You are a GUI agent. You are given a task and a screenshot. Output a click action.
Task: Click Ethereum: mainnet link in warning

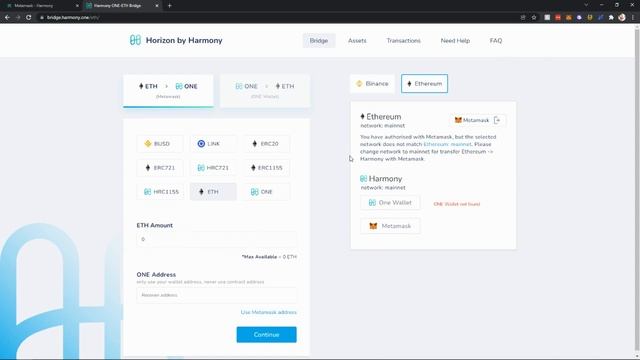pos(447,144)
